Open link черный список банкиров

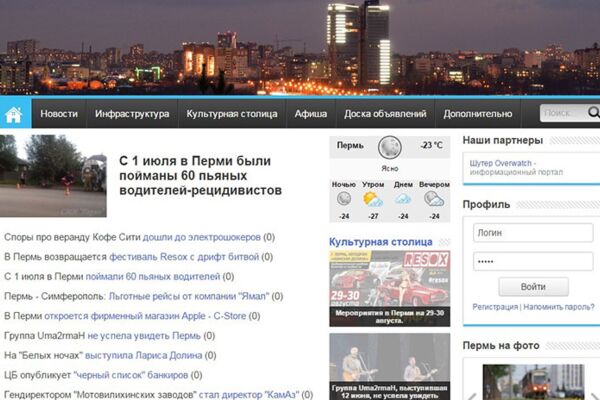click(131, 375)
